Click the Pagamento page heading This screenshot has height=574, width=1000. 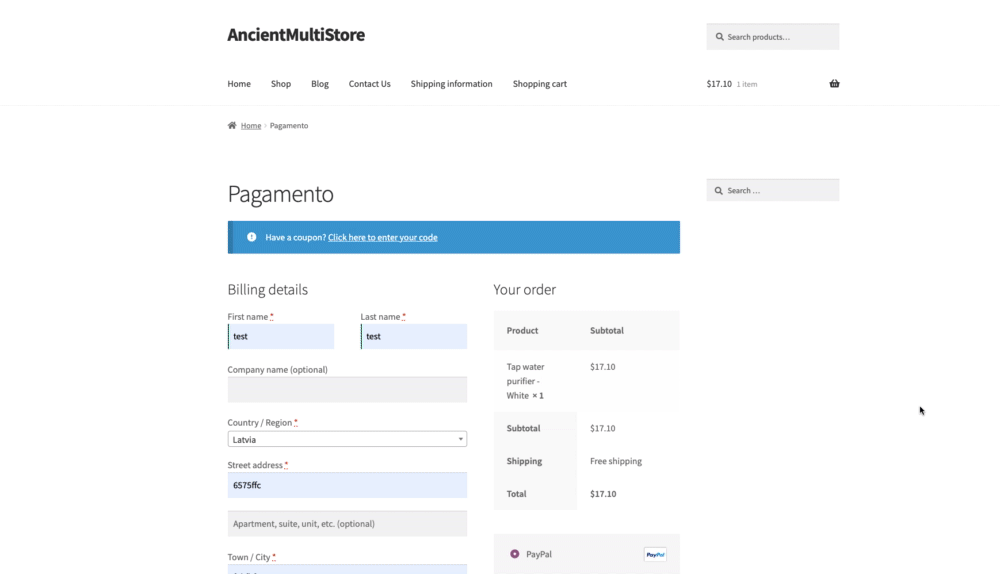coord(281,194)
